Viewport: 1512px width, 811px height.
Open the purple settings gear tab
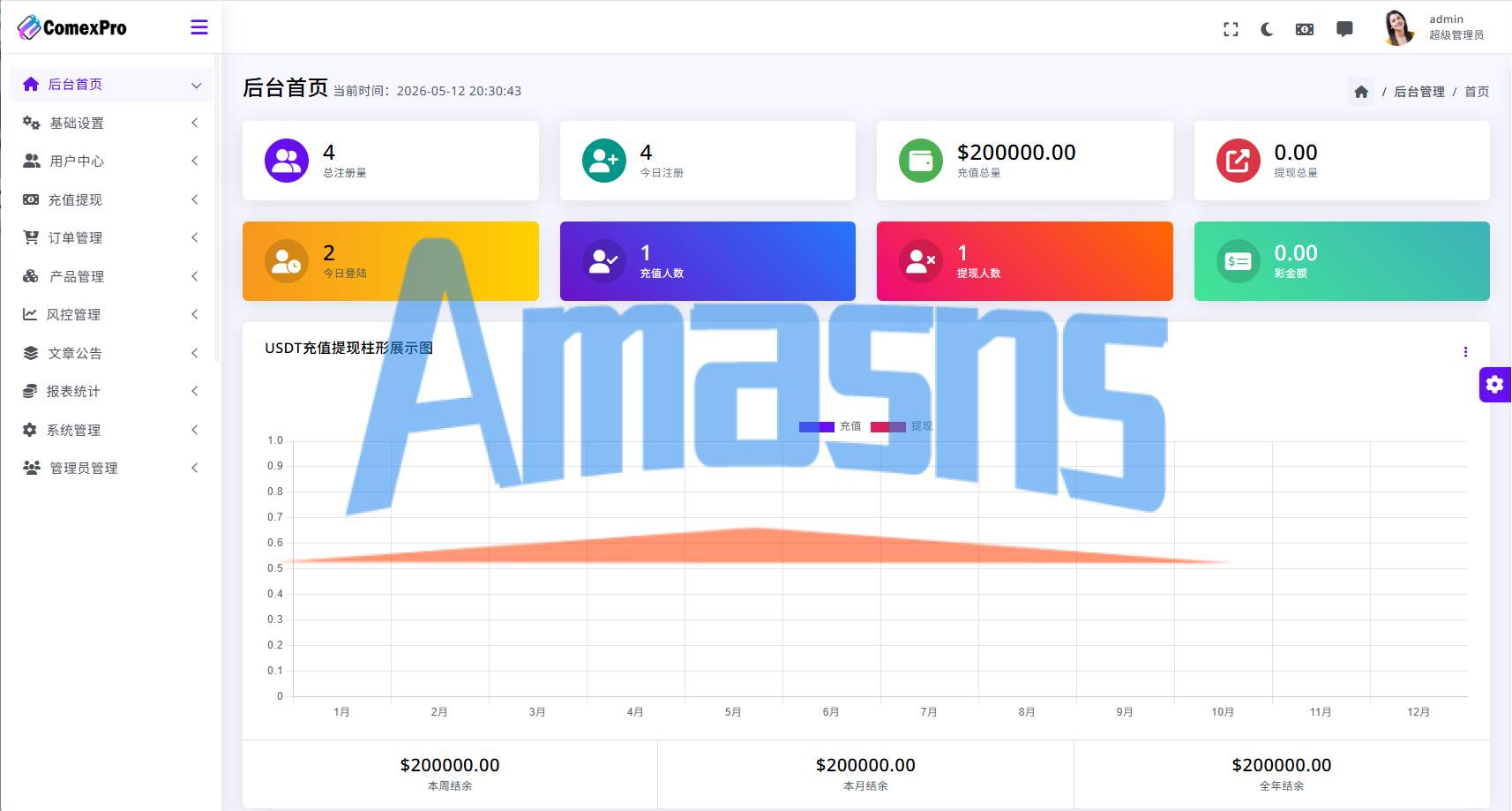tap(1494, 384)
